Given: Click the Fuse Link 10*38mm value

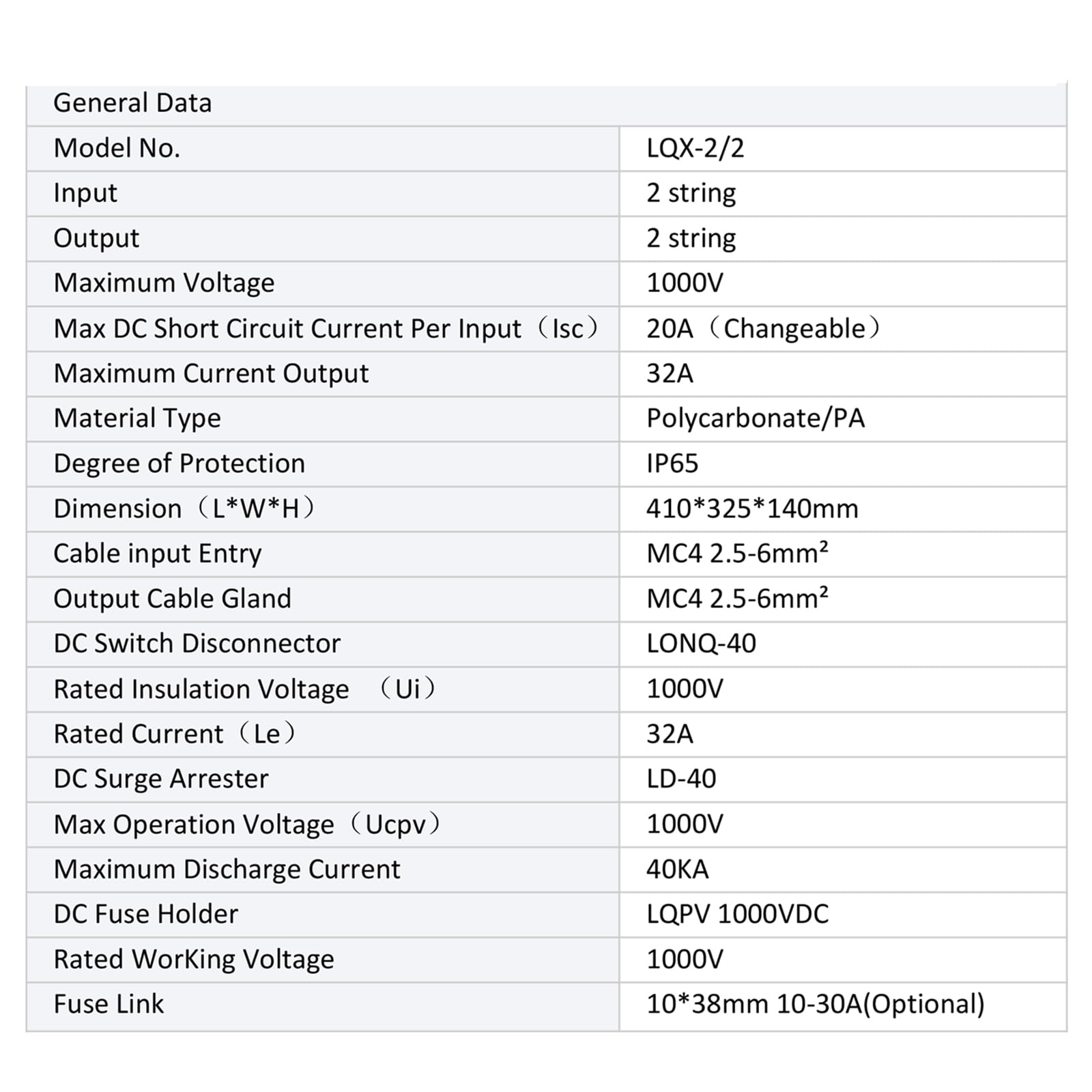Looking at the screenshot, I should coord(815,1004).
